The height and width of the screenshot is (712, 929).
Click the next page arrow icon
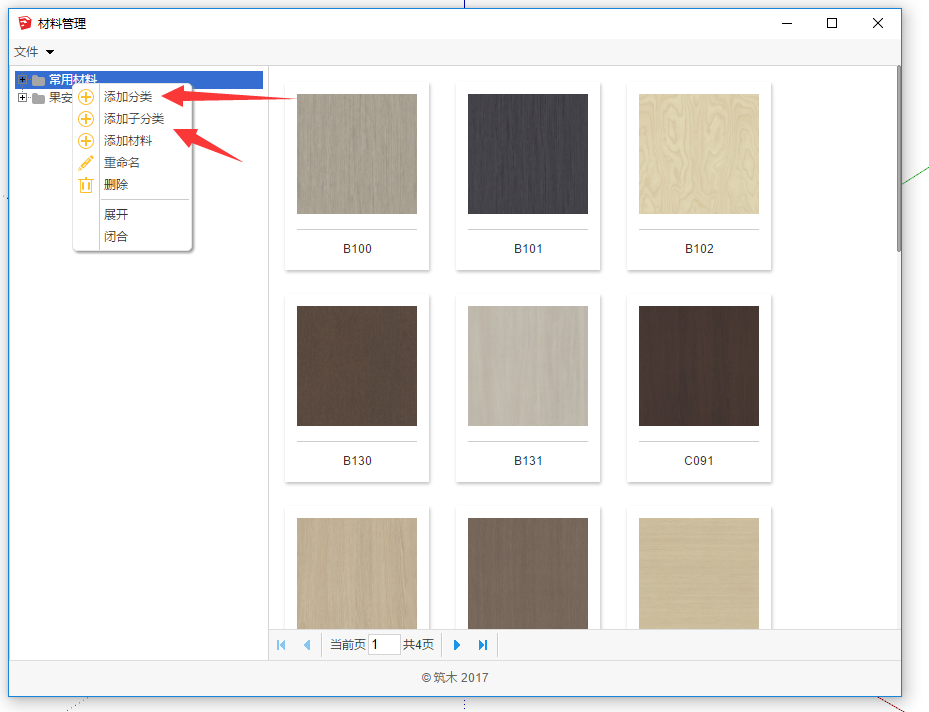pos(457,645)
